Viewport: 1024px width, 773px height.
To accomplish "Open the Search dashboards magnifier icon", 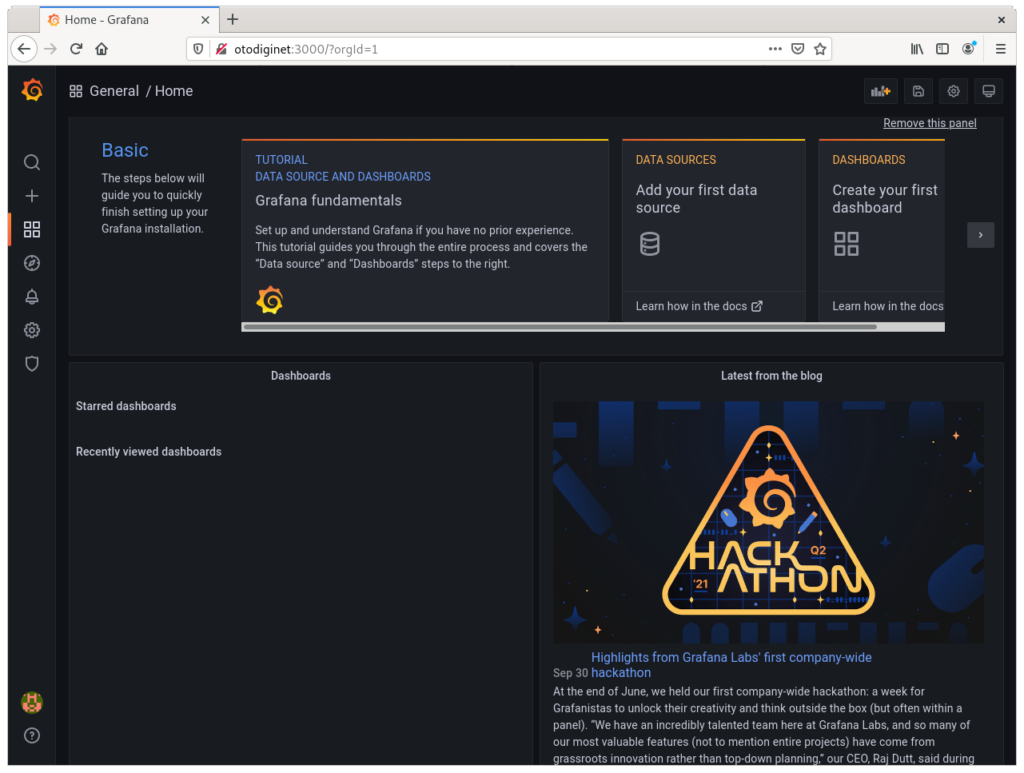I will click(32, 162).
